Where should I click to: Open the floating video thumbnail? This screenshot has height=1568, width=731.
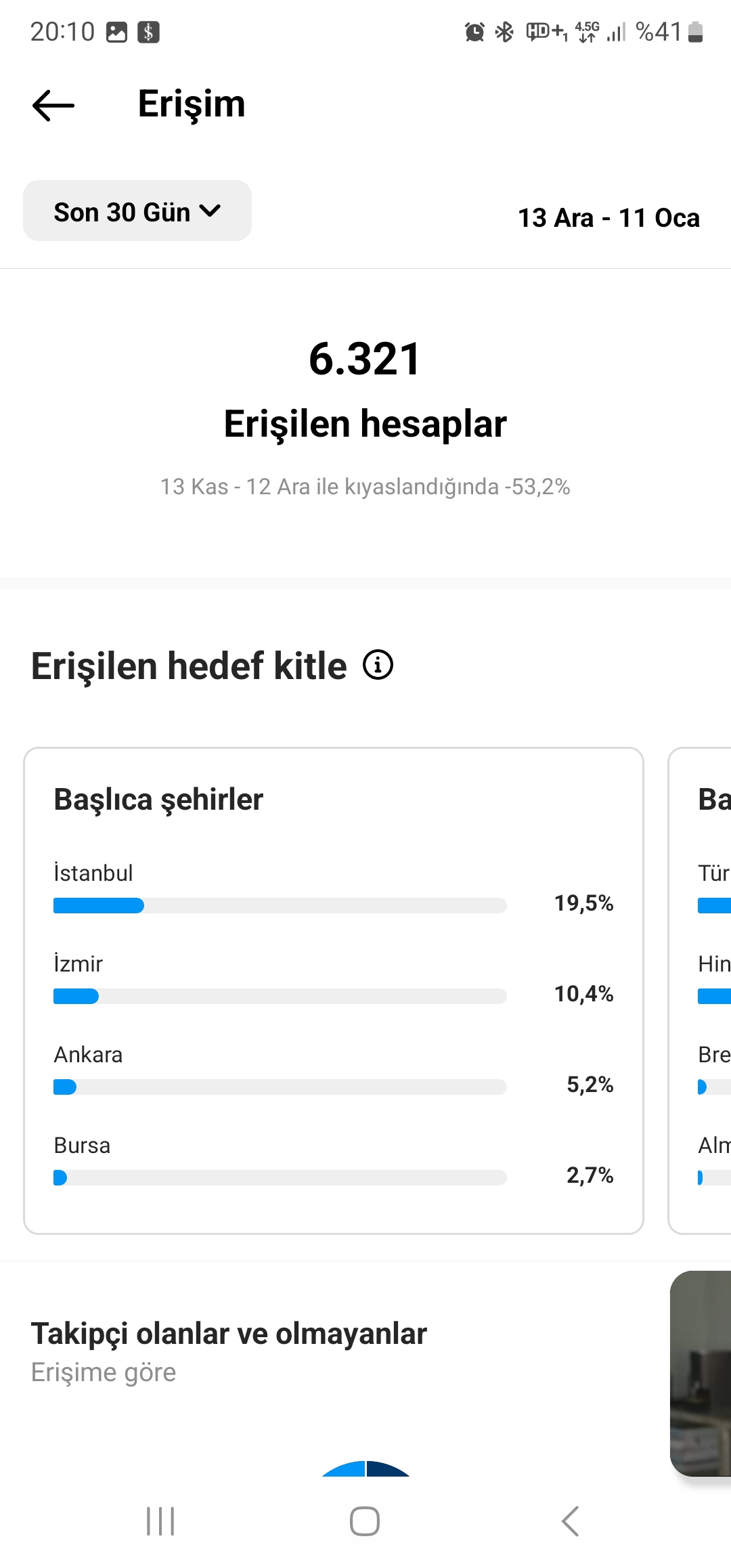pos(701,1374)
